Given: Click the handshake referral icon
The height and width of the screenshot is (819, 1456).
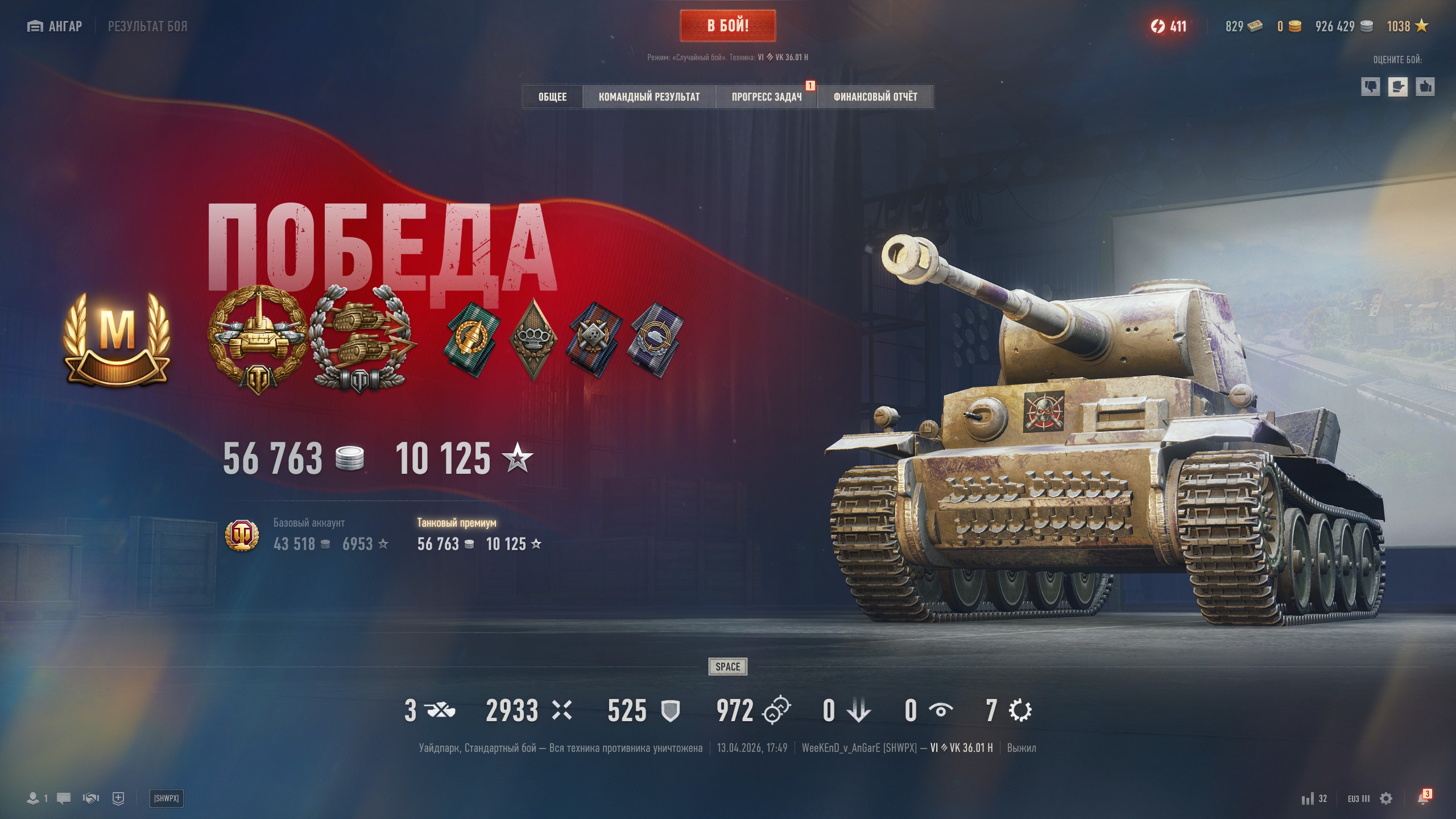Looking at the screenshot, I should (x=91, y=799).
